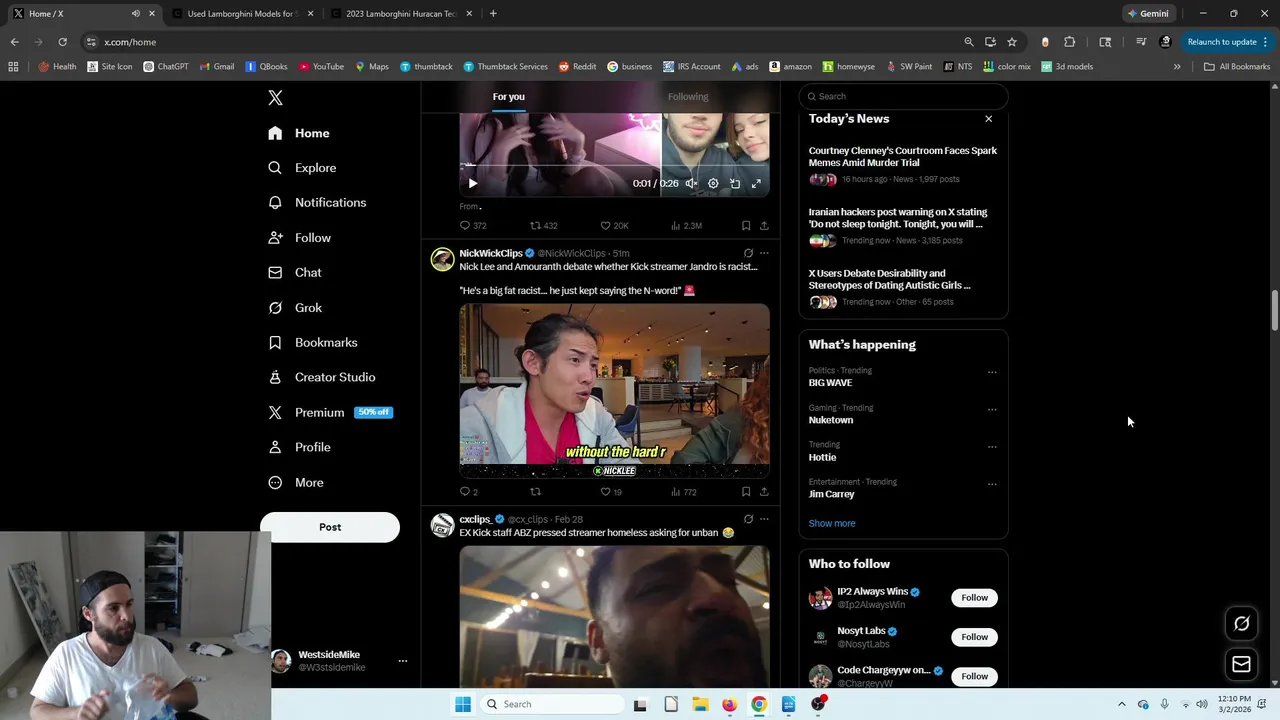Click the X search field

tap(904, 97)
